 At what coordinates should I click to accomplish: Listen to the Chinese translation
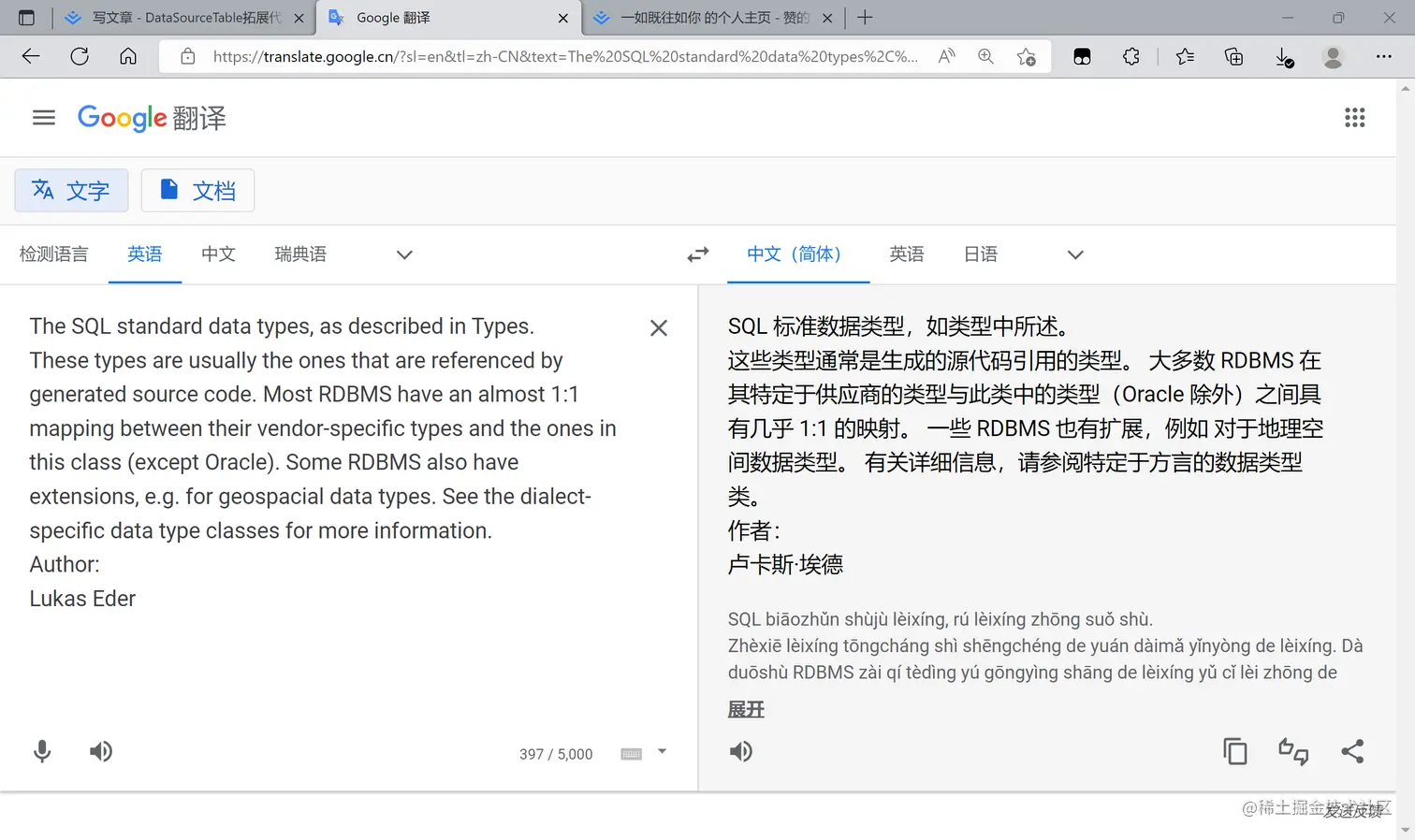coord(741,751)
